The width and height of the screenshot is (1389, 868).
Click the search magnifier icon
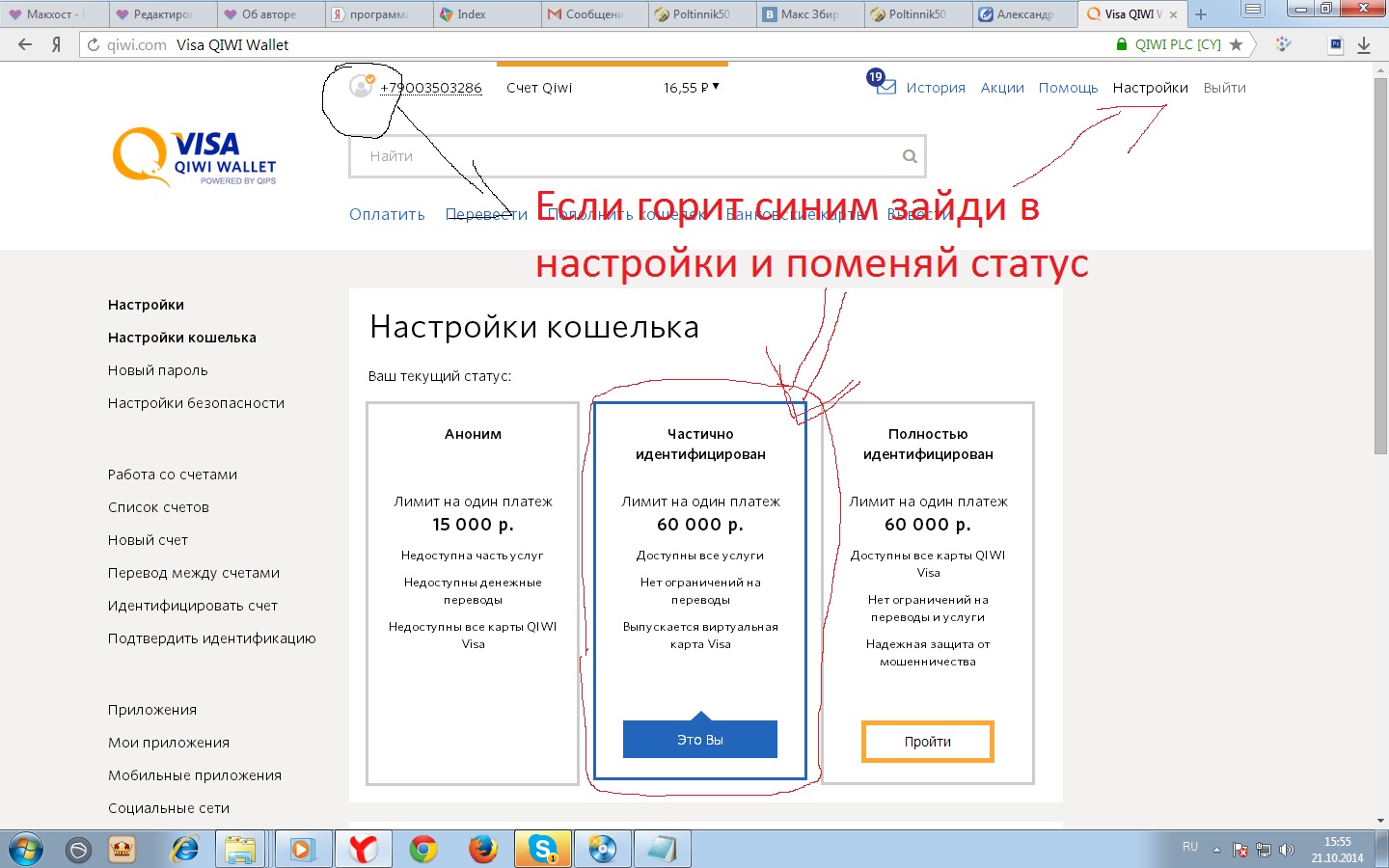click(910, 156)
